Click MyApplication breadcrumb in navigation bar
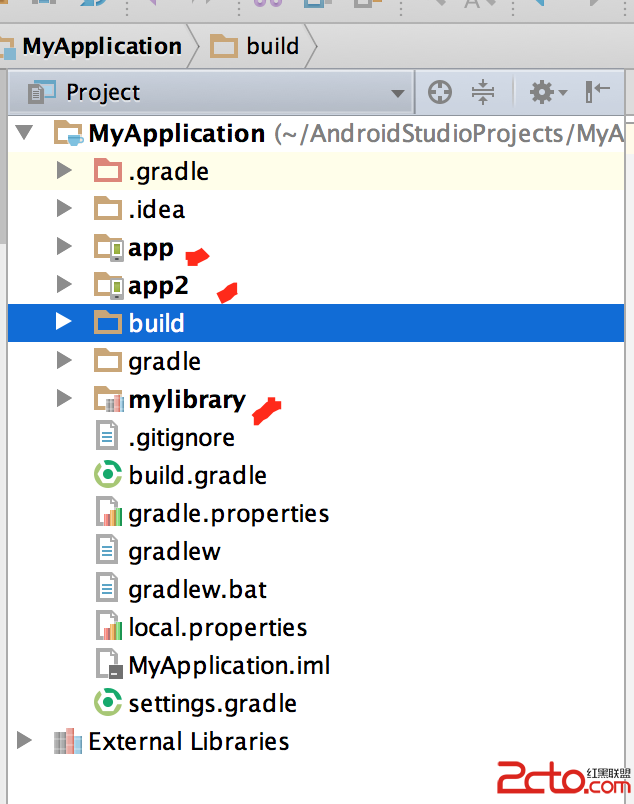The image size is (634, 804). 100,46
